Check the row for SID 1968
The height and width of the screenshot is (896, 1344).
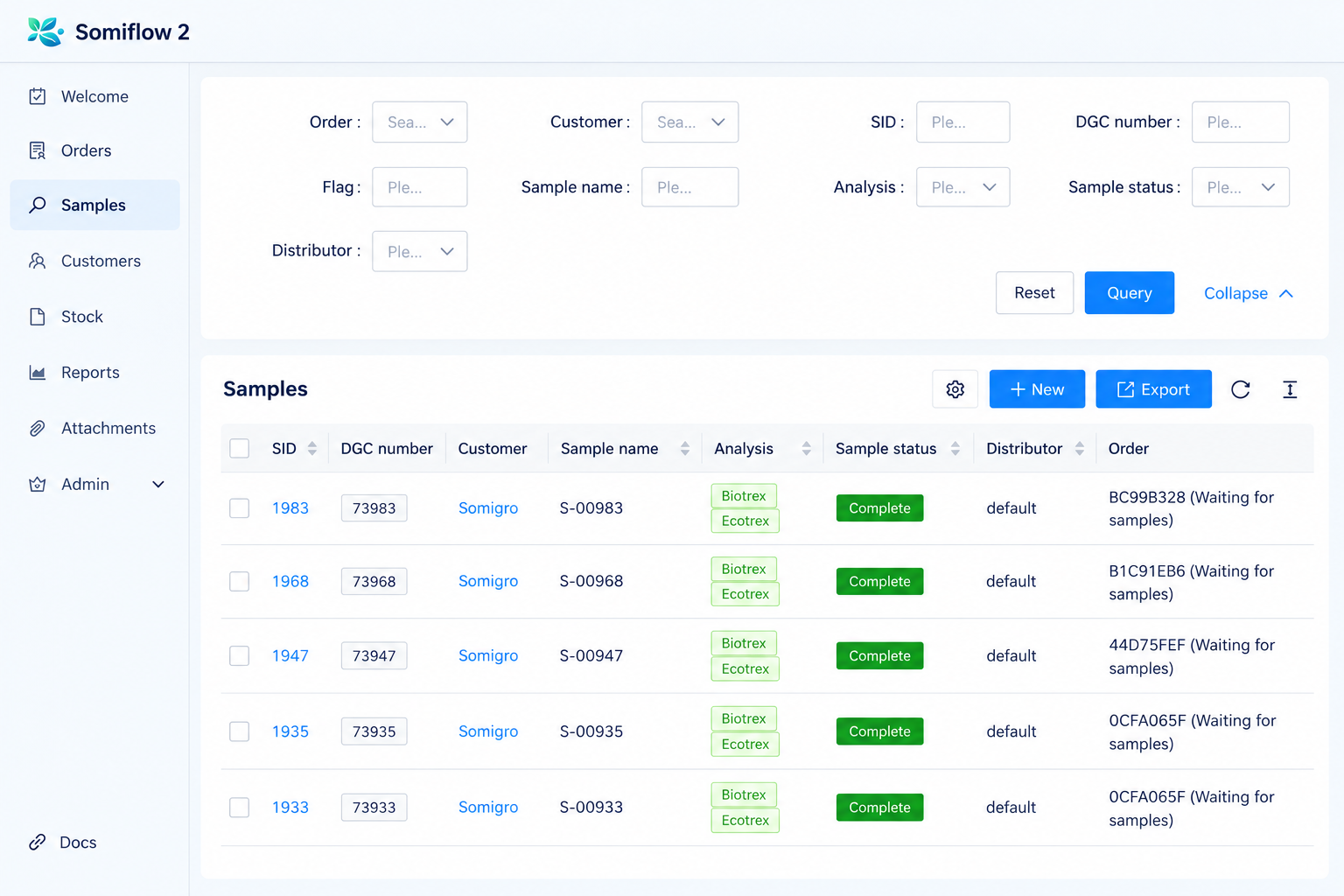point(239,582)
